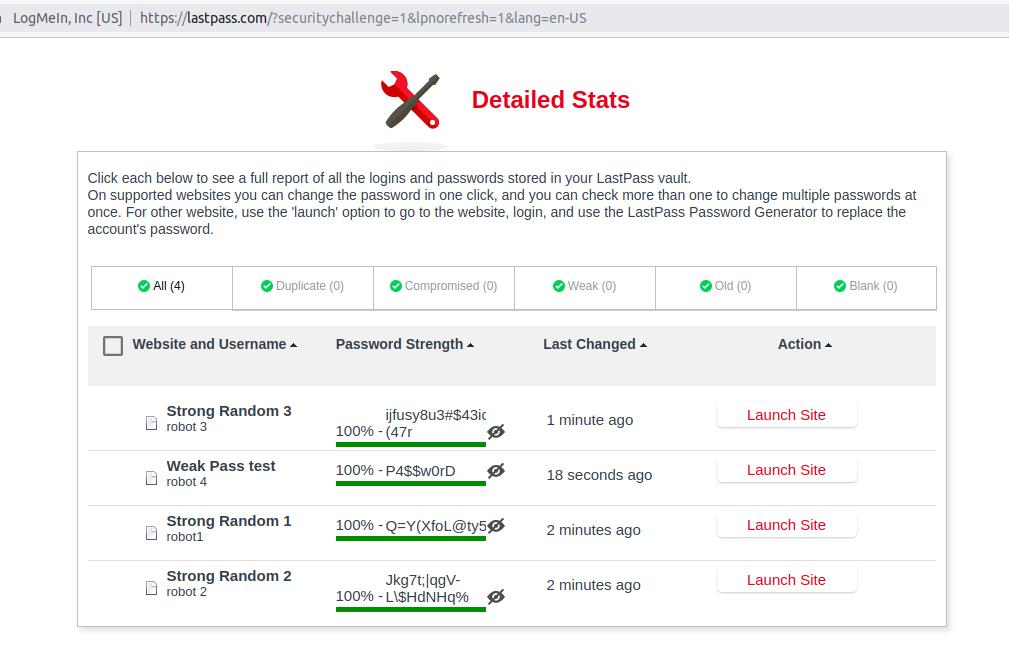Select the lastpass.com address bar URL
This screenshot has height=654, width=1009.
(x=362, y=17)
